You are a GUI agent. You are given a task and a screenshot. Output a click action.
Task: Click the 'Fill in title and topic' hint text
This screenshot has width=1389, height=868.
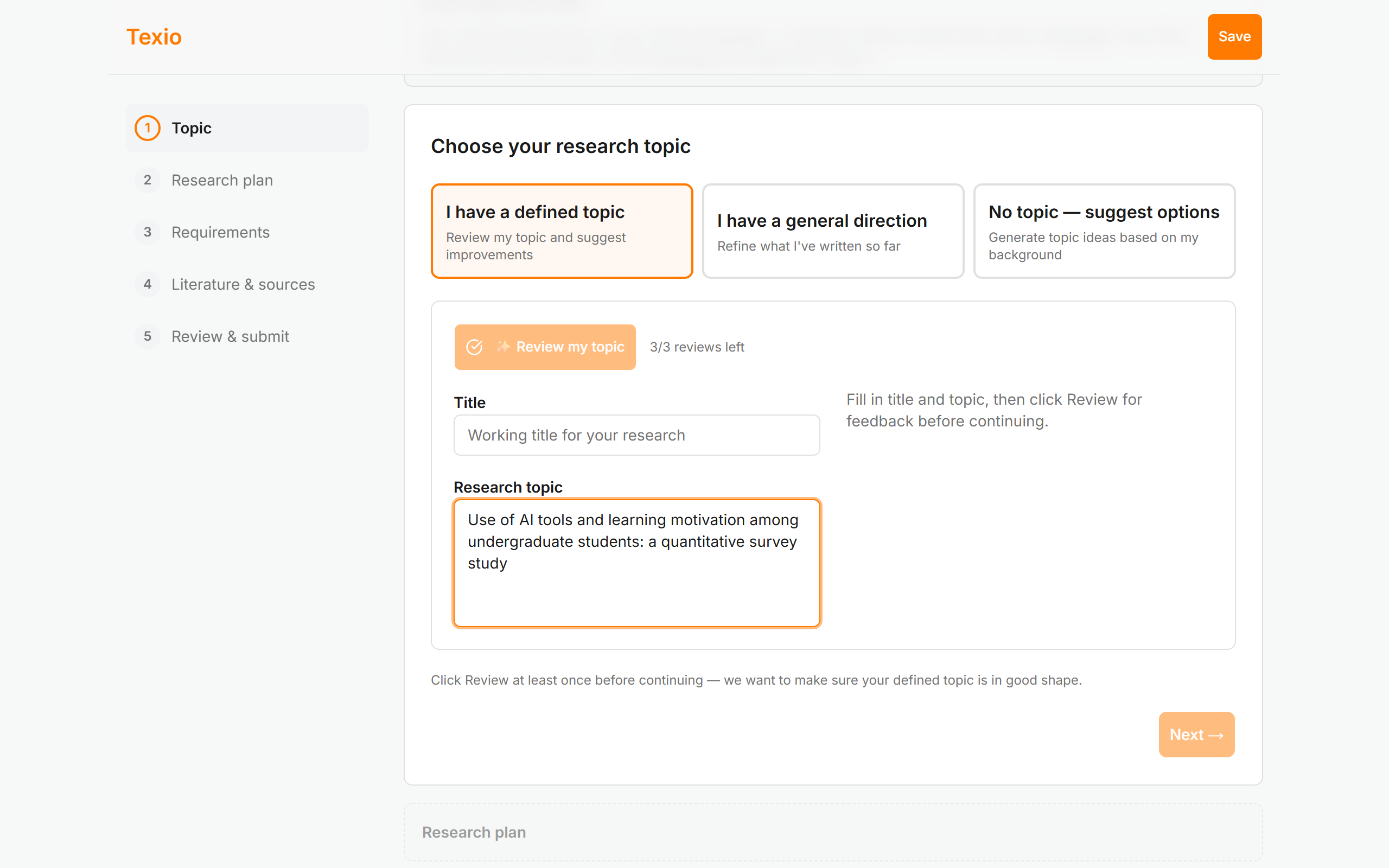994,410
